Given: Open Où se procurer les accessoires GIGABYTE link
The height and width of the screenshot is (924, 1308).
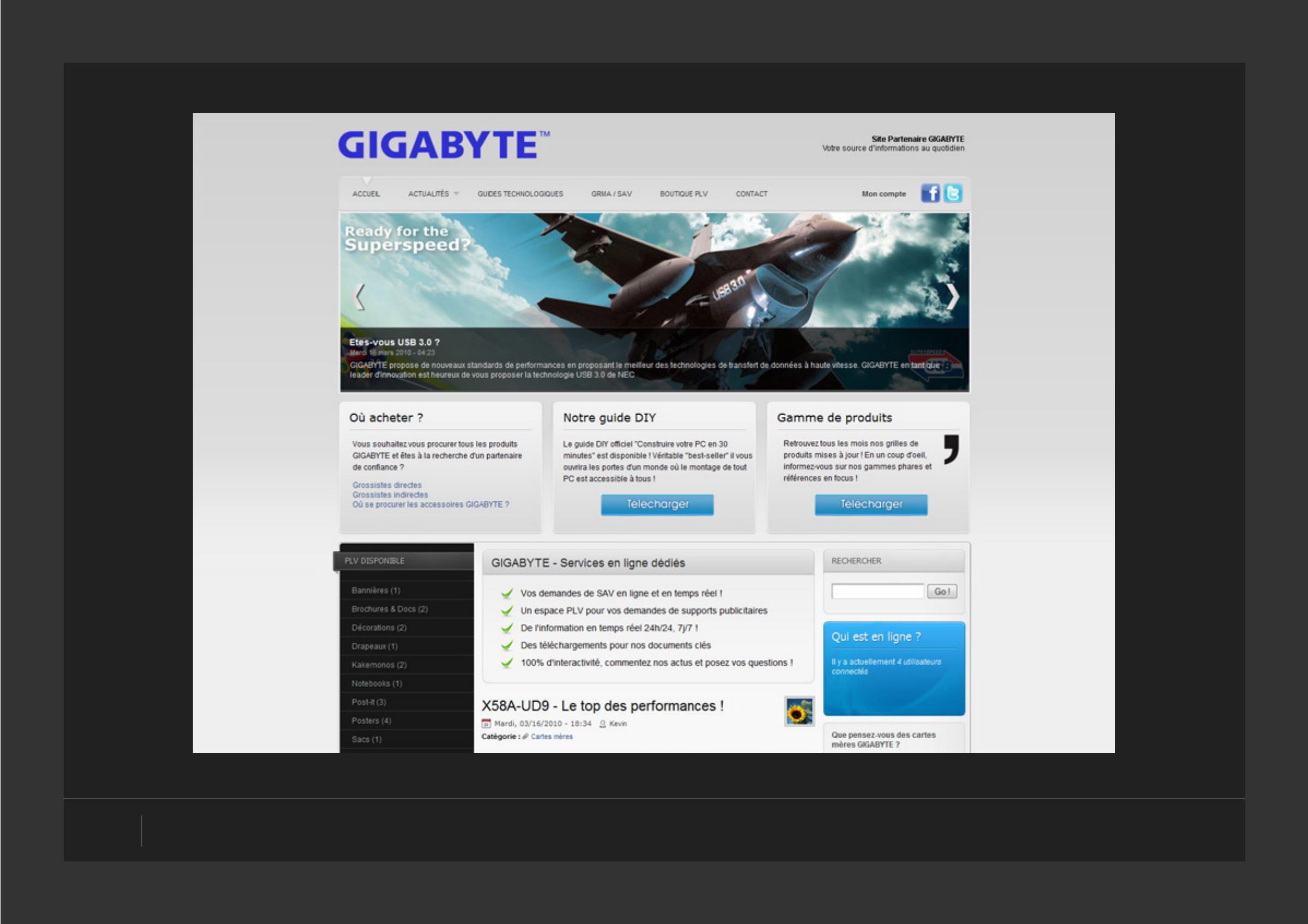Looking at the screenshot, I should point(431,504).
